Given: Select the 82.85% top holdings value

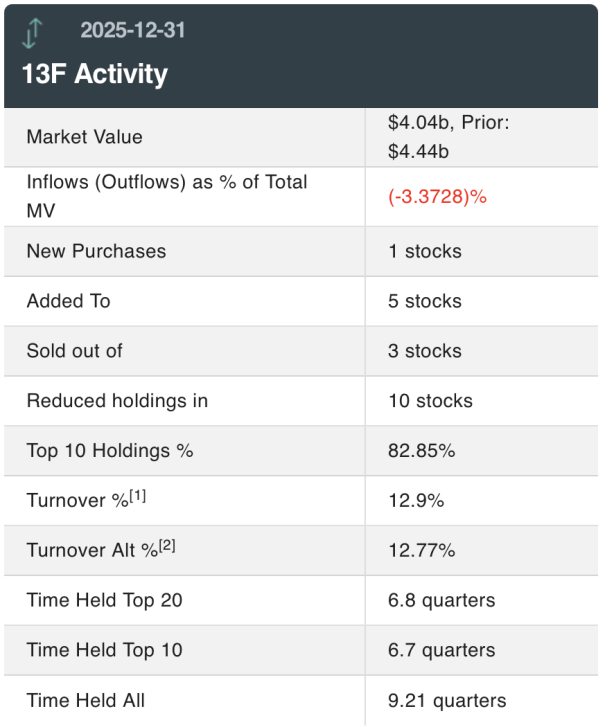Looking at the screenshot, I should 421,451.
